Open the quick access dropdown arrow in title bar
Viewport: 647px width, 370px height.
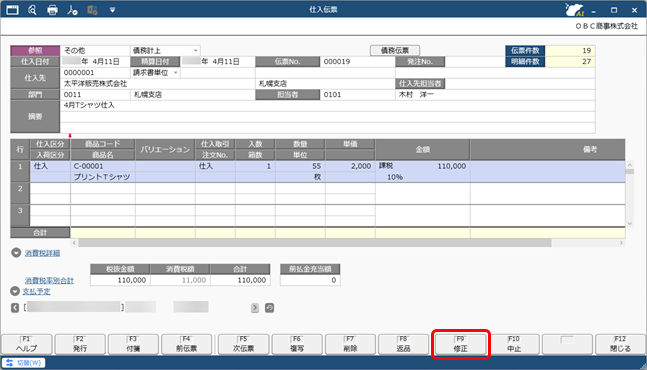[x=112, y=9]
